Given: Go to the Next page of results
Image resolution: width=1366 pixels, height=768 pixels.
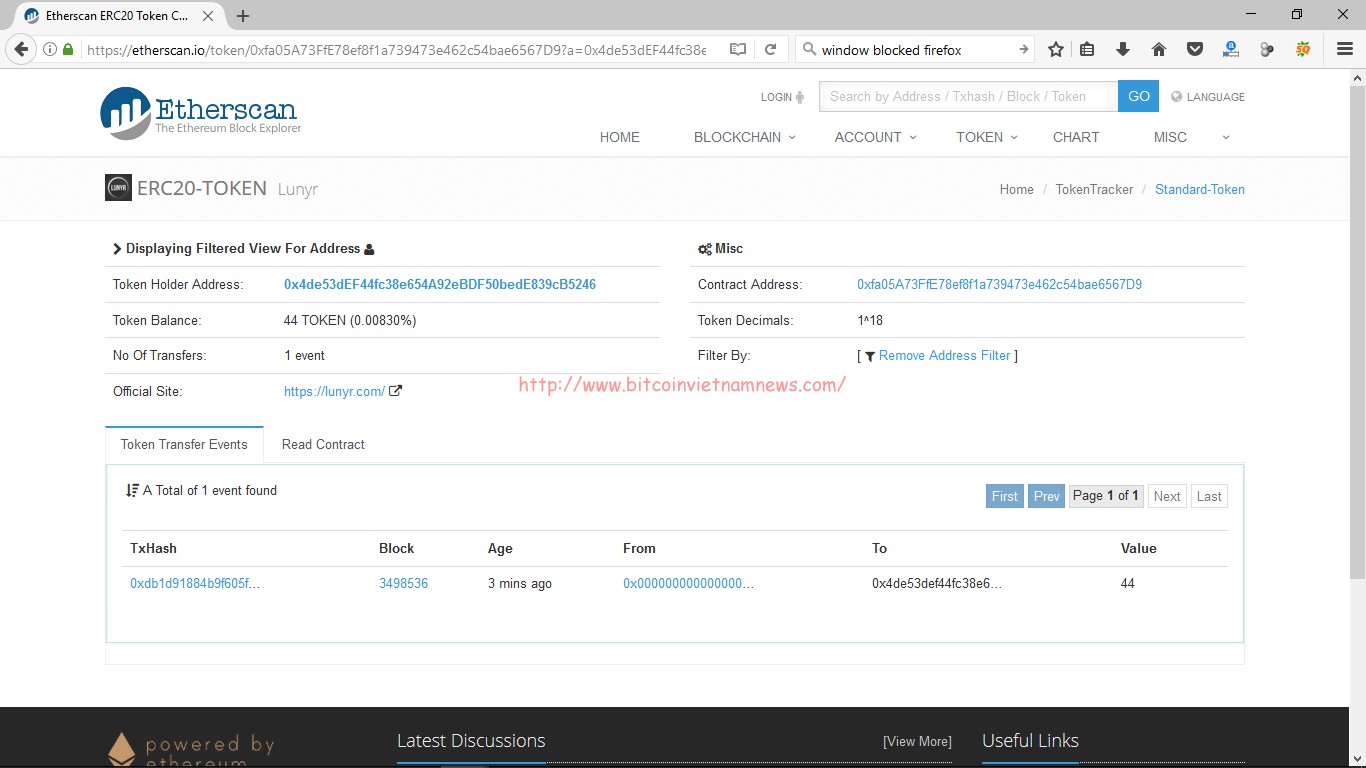Looking at the screenshot, I should point(1167,496).
